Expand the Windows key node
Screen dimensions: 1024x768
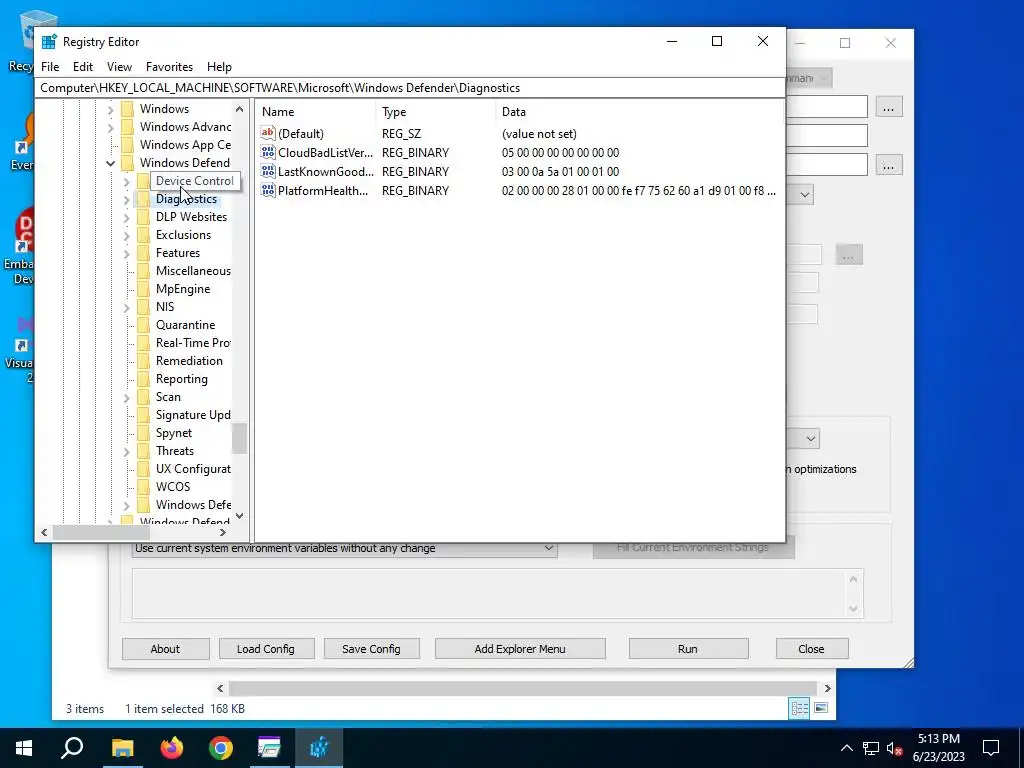[110, 109]
